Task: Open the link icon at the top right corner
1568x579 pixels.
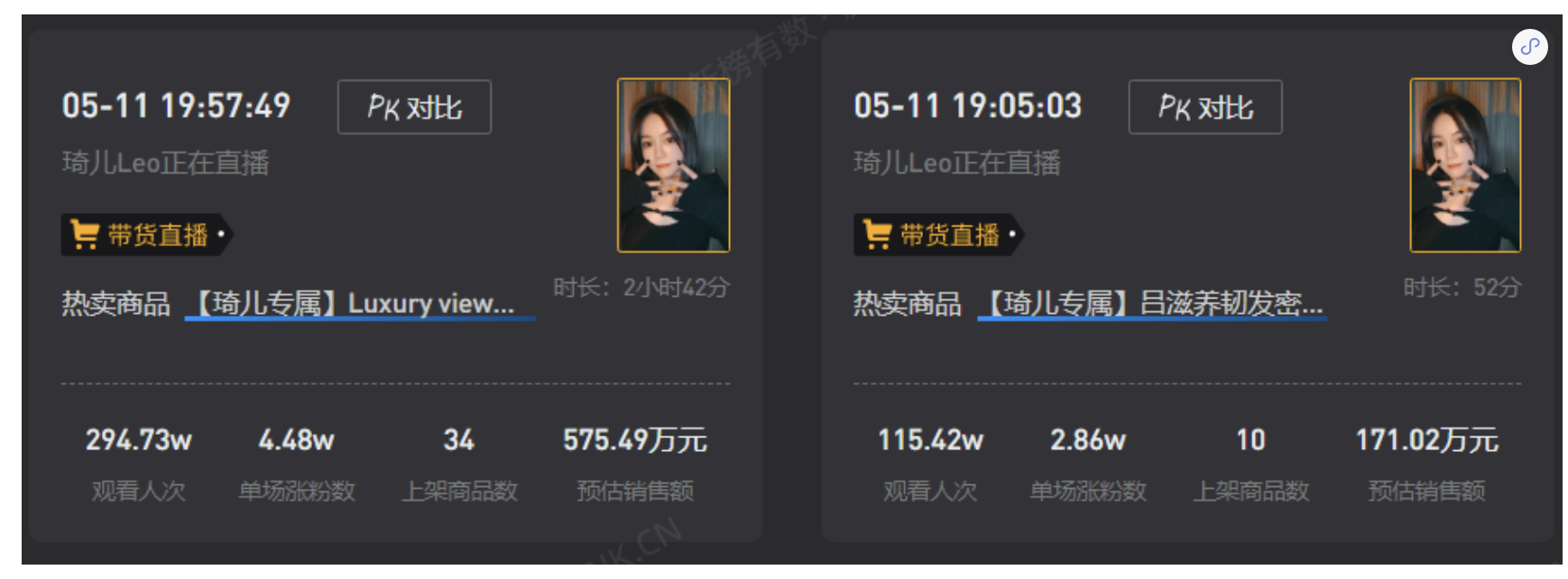Action: tap(1529, 47)
